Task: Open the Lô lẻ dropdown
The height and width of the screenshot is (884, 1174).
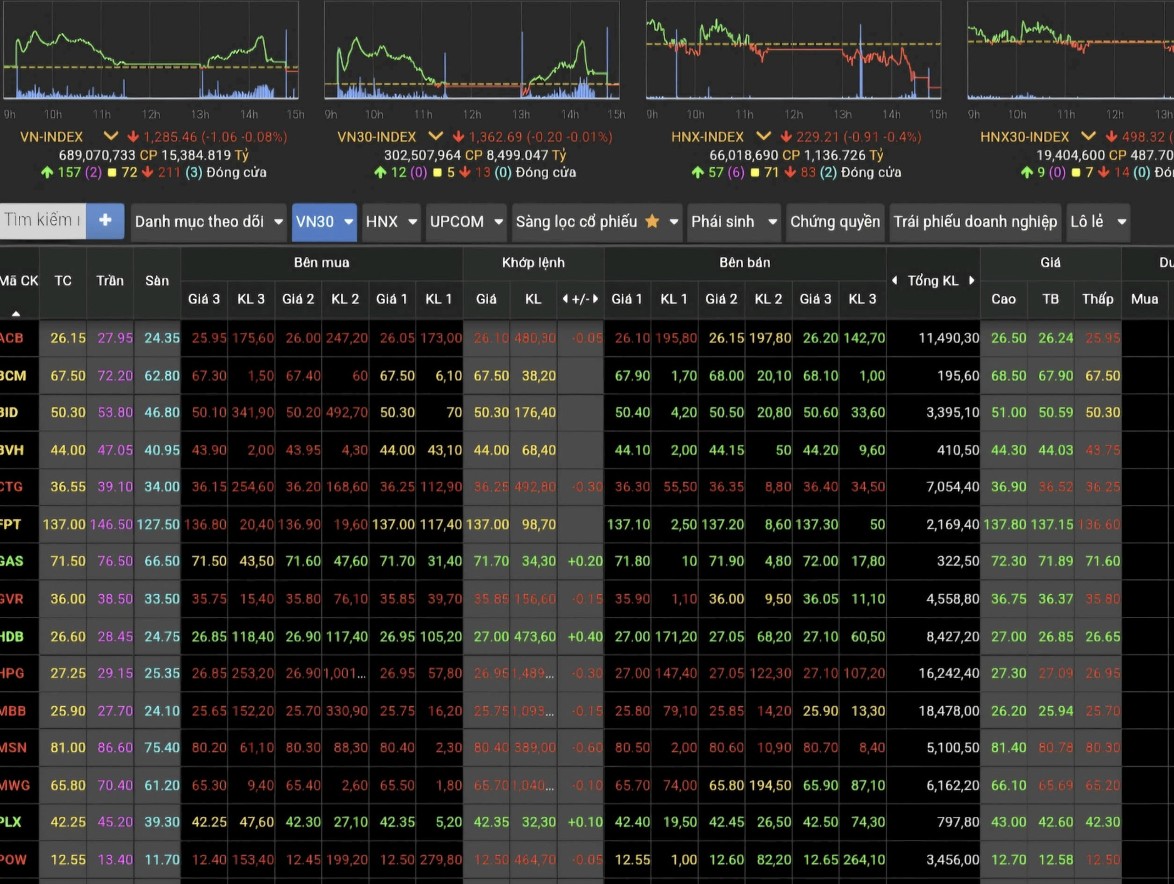Action: coord(1098,221)
